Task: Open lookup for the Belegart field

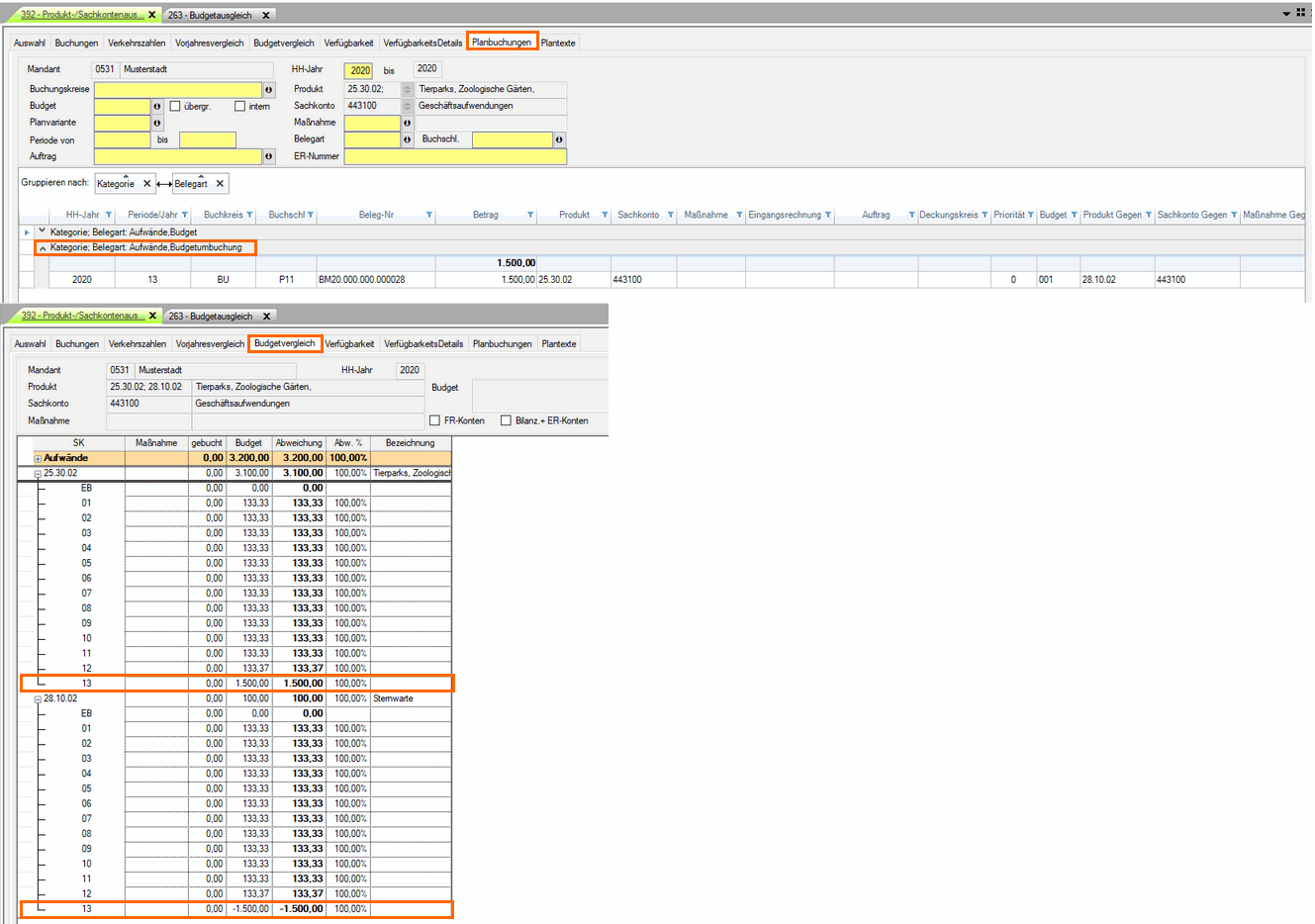Action: tap(407, 139)
